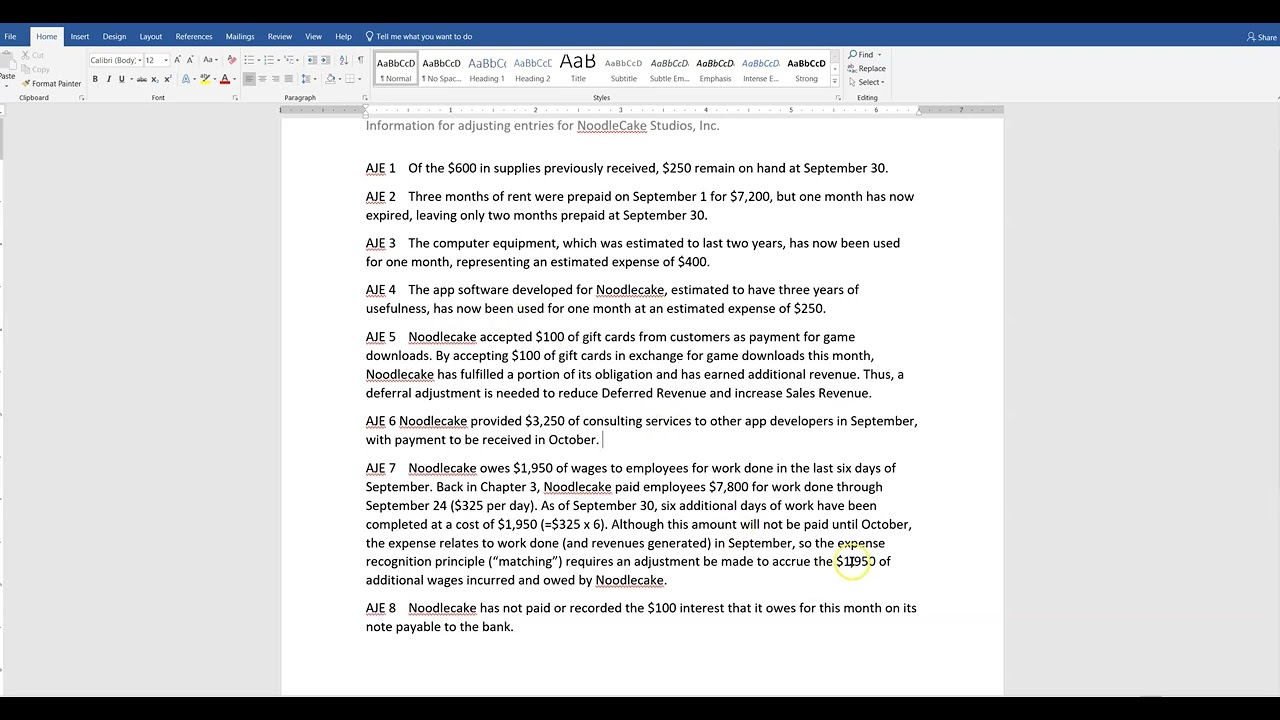The image size is (1280, 720).
Task: Toggle Underline formatting
Action: (121, 79)
